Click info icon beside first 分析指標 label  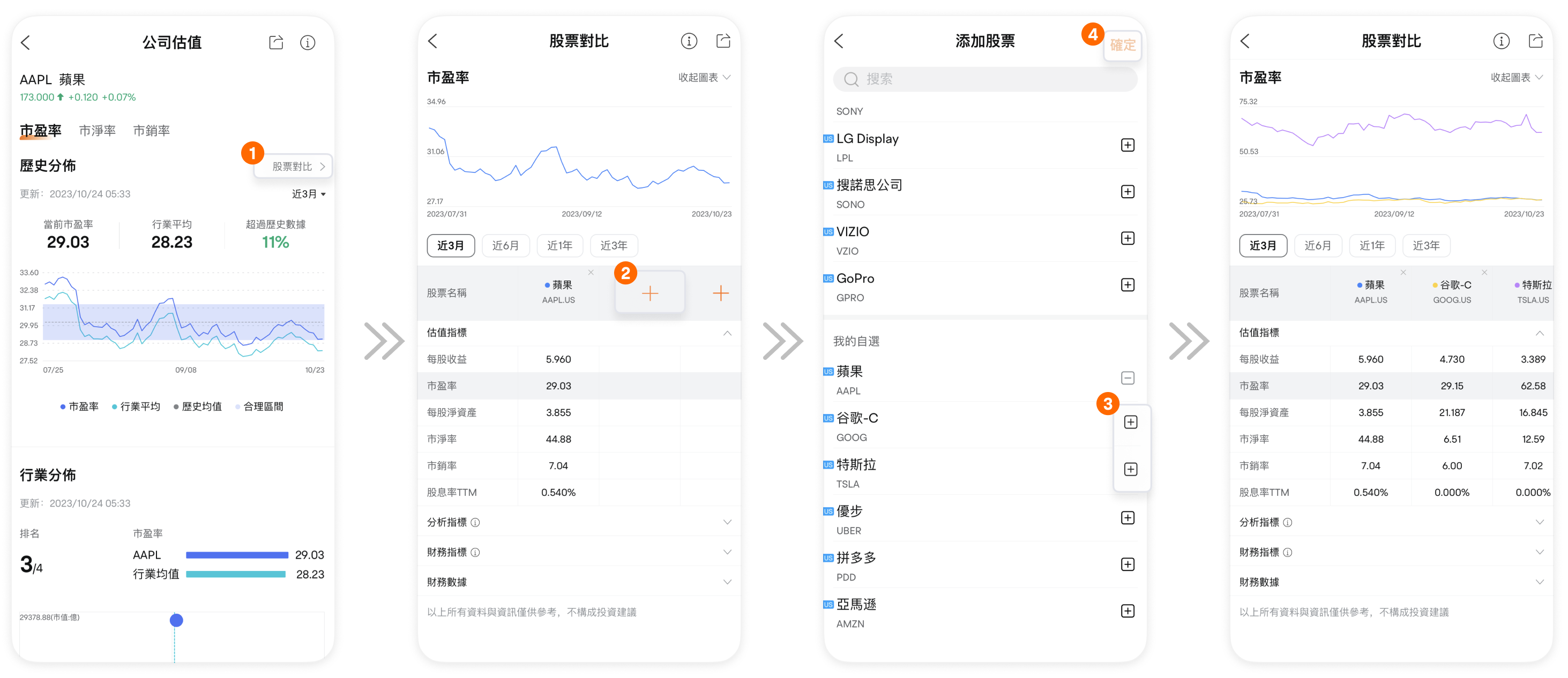(475, 522)
